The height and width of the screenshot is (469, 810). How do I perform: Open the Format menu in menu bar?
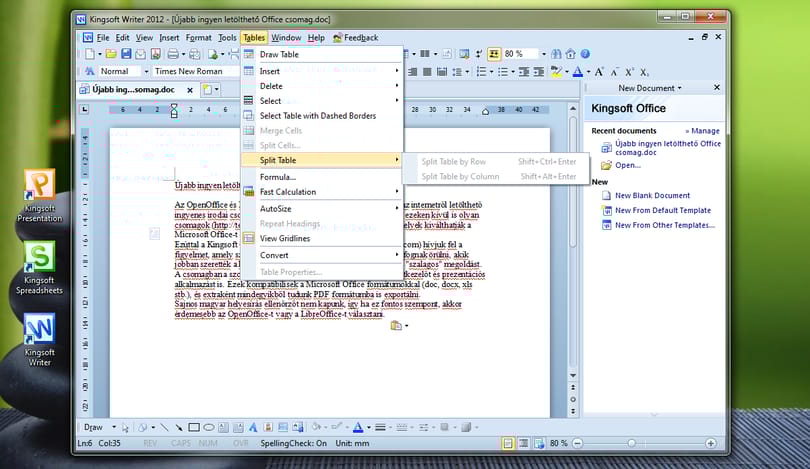198,38
